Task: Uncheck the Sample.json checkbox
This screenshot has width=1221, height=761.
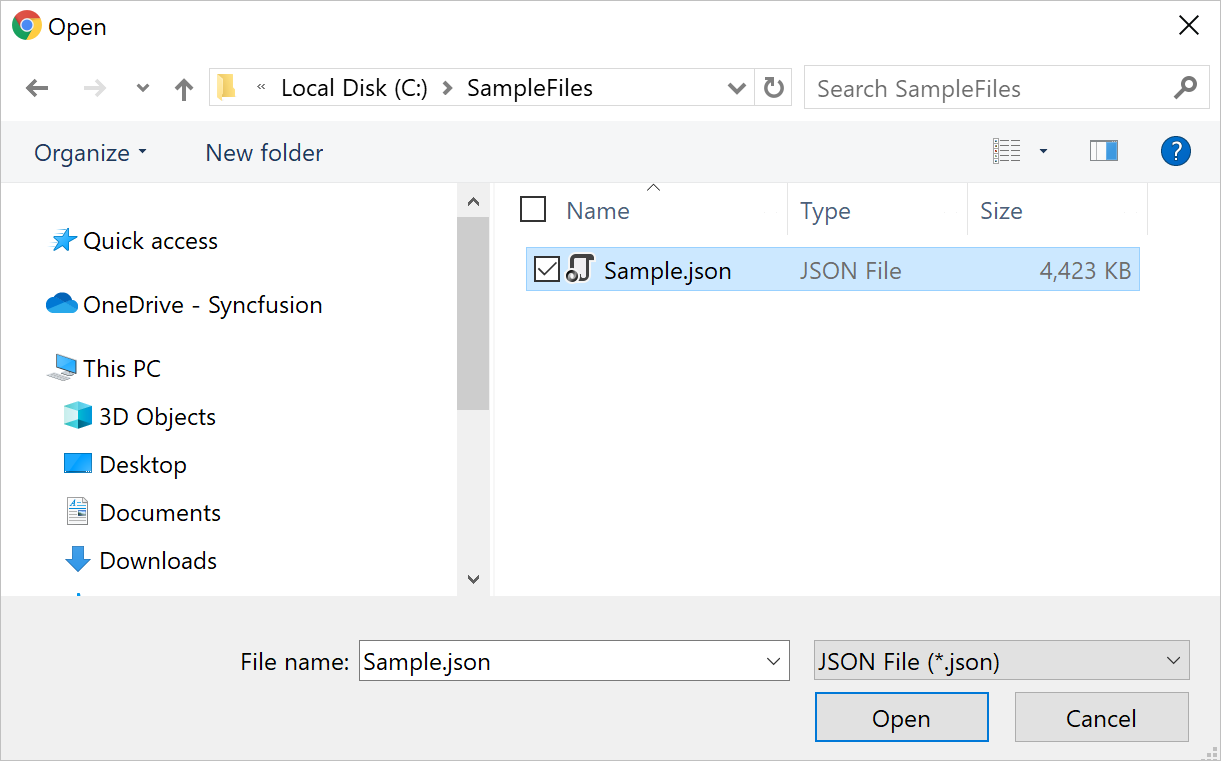Action: click(546, 270)
